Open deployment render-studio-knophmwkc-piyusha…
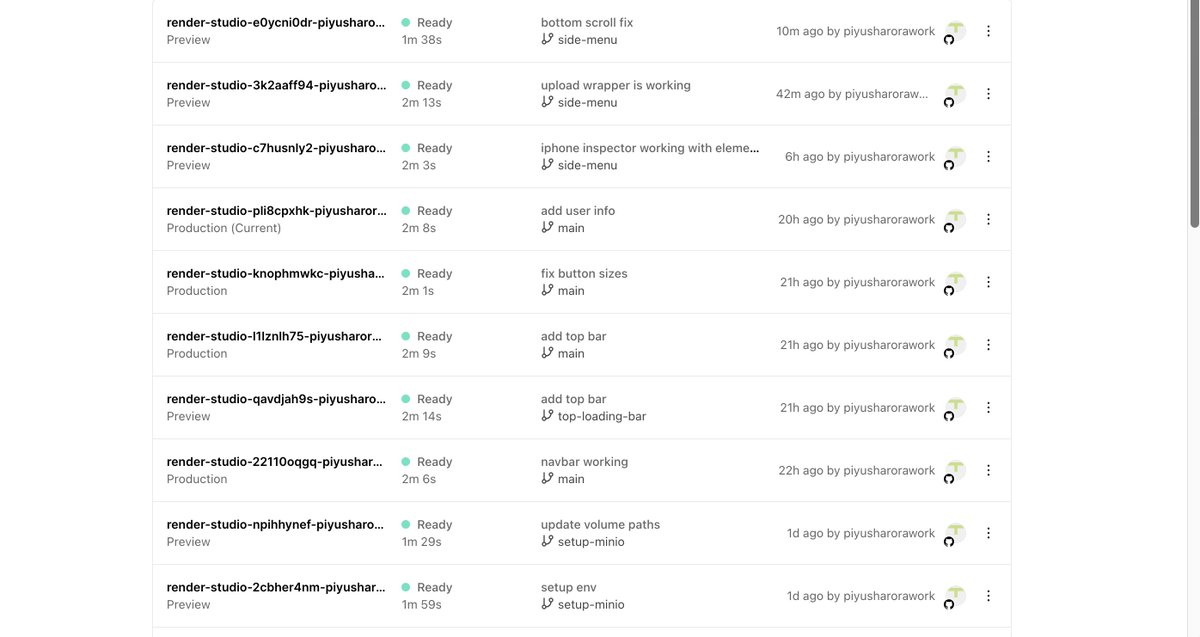The width and height of the screenshot is (1200, 637). click(x=276, y=274)
